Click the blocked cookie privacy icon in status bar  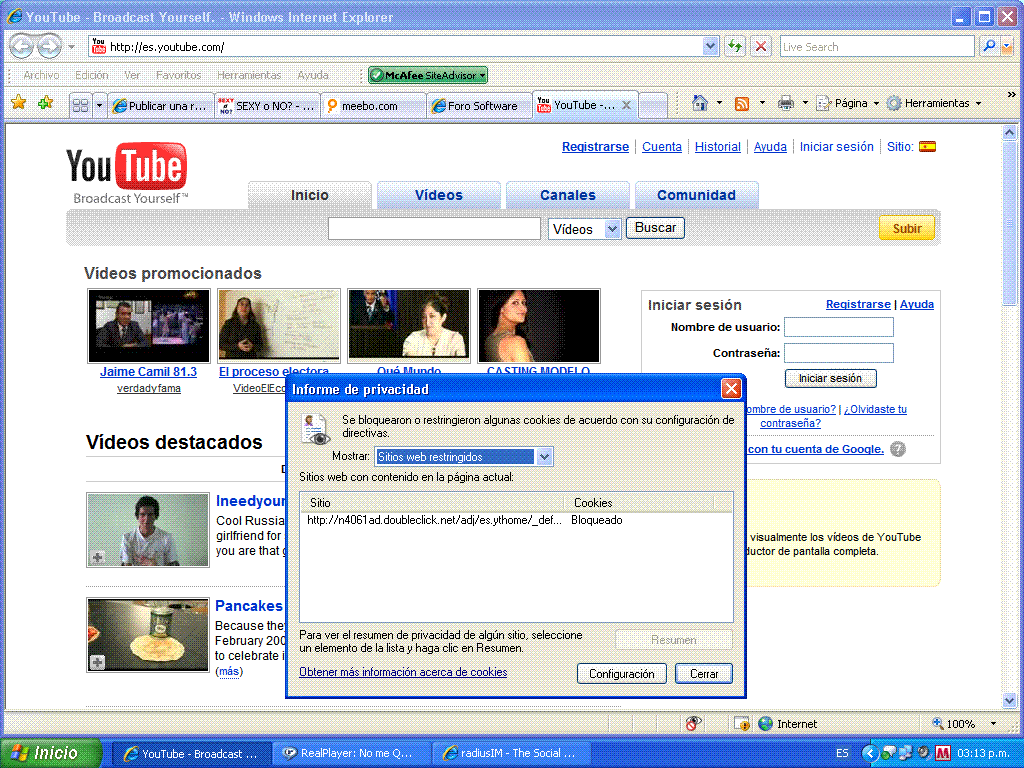[x=694, y=723]
